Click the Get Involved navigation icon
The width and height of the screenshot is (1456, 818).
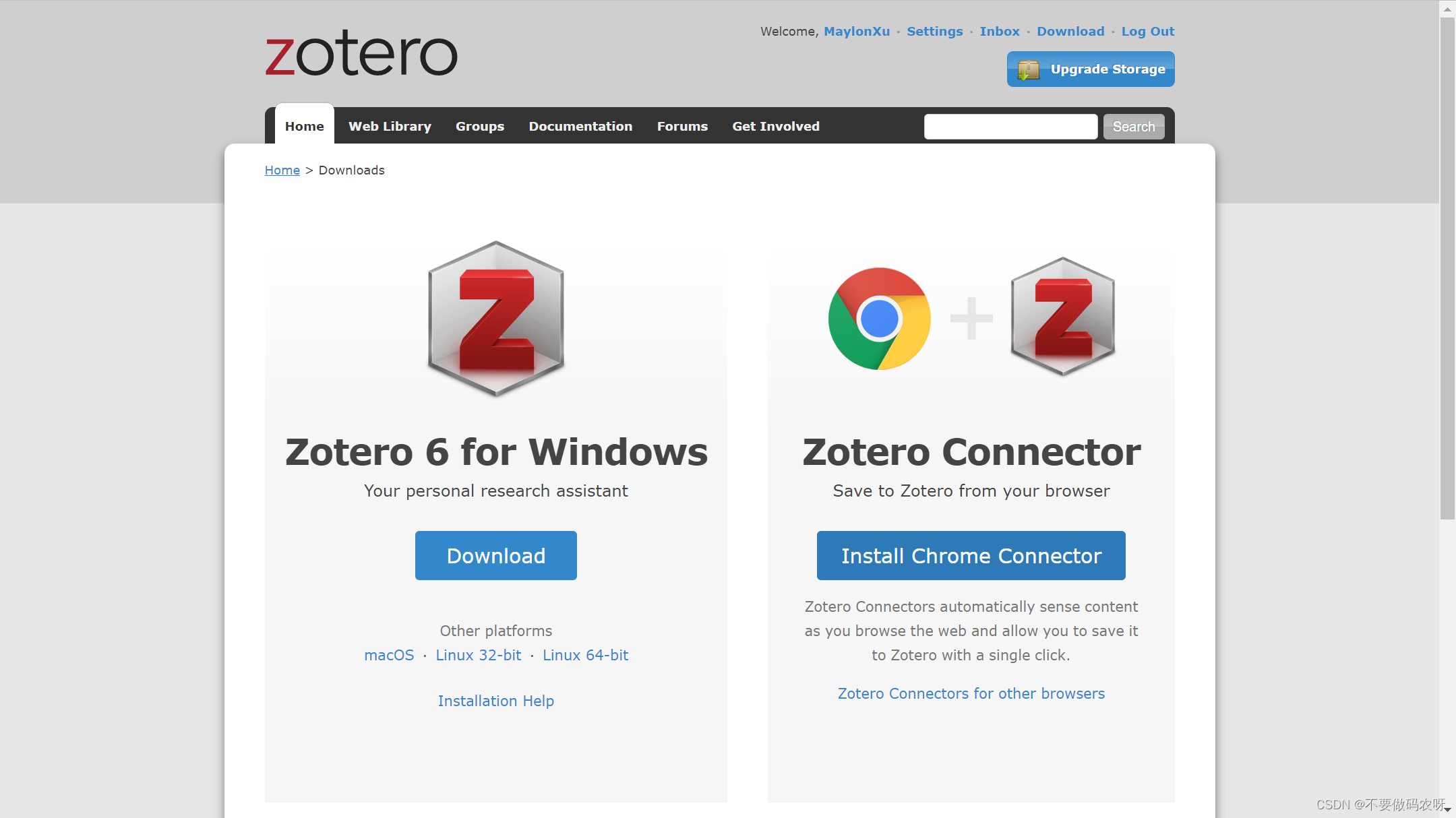(776, 126)
